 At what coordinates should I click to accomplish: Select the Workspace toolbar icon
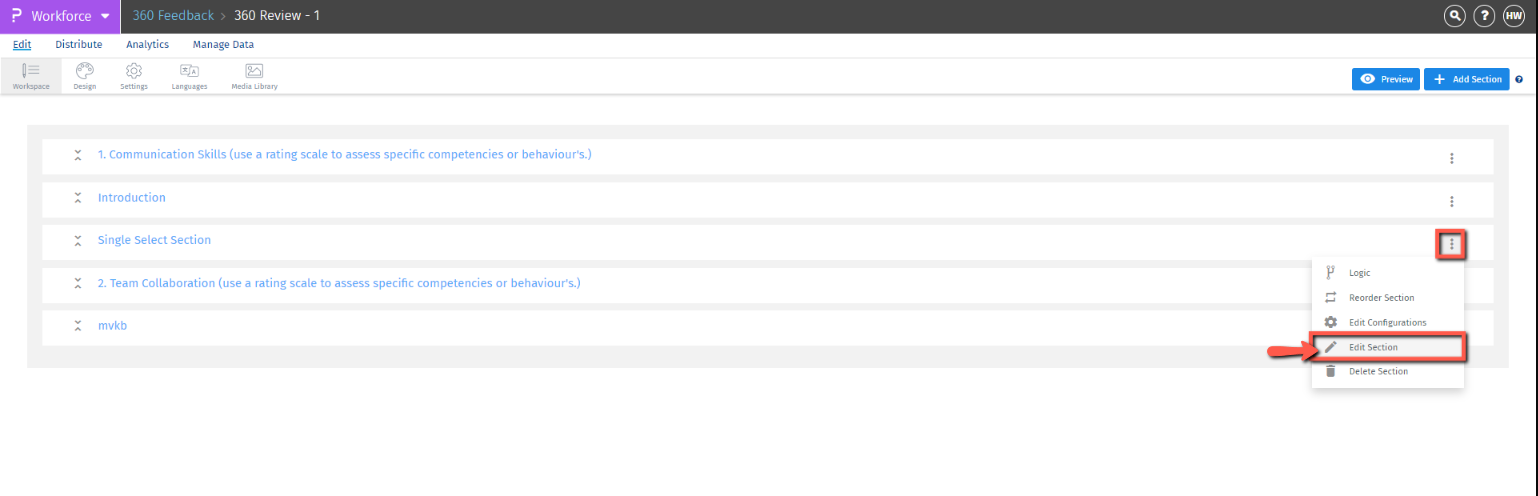30,77
